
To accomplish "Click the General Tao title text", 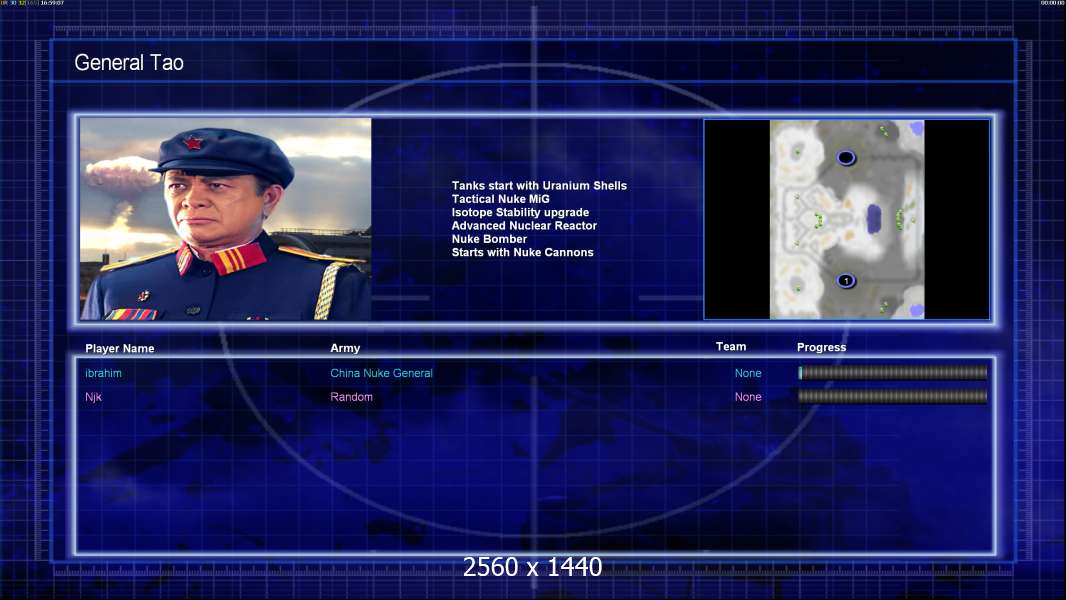I will tap(128, 63).
